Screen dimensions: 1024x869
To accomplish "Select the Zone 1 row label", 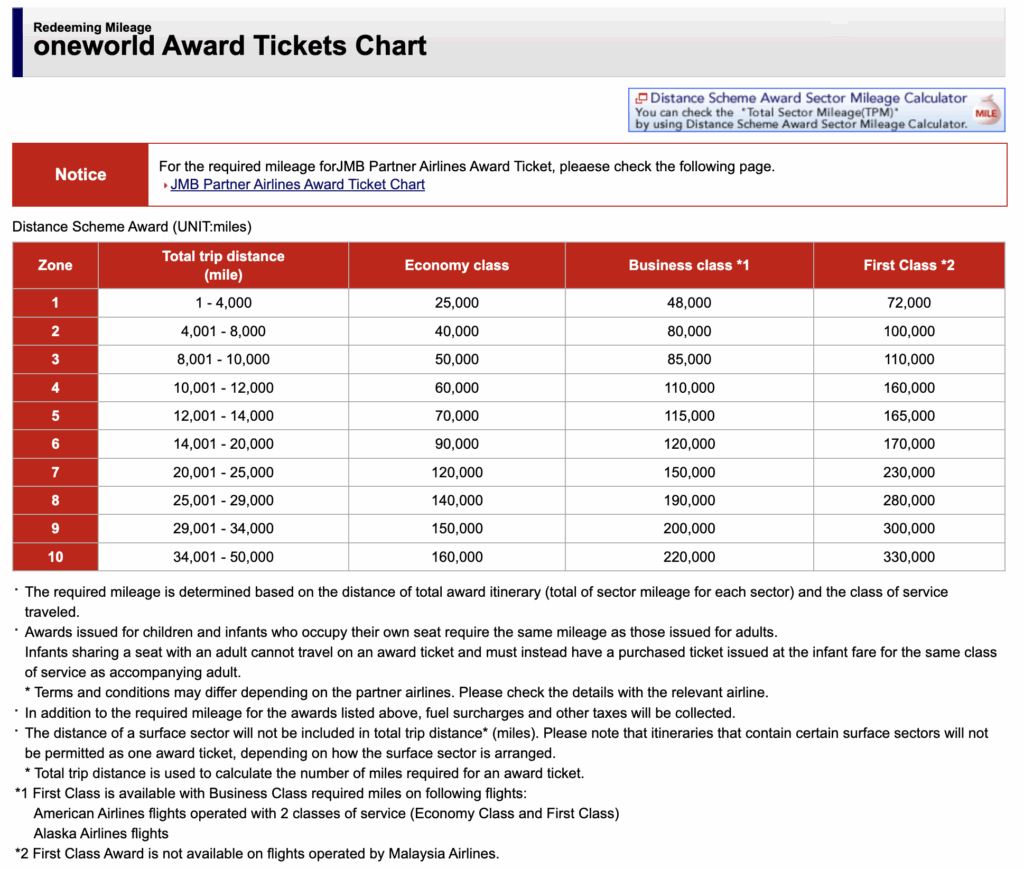I will click(55, 302).
